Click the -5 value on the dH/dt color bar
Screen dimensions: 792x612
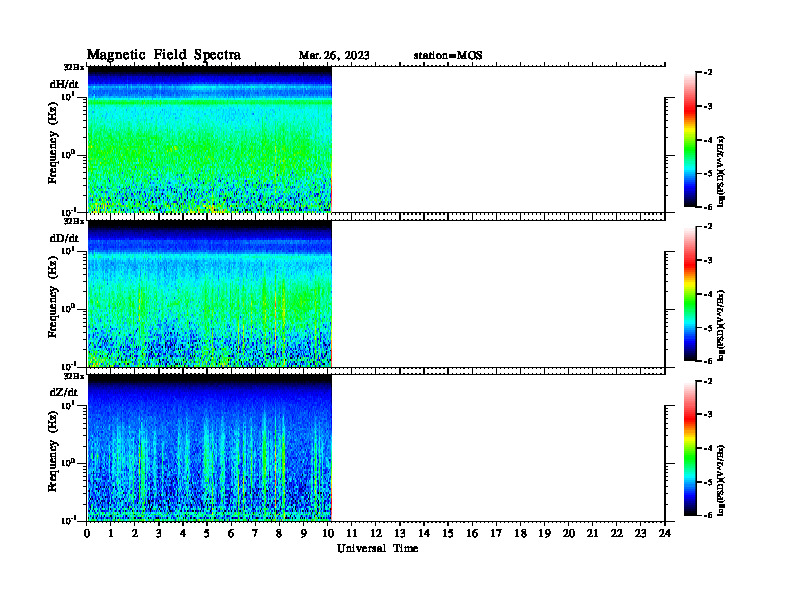tap(708, 174)
